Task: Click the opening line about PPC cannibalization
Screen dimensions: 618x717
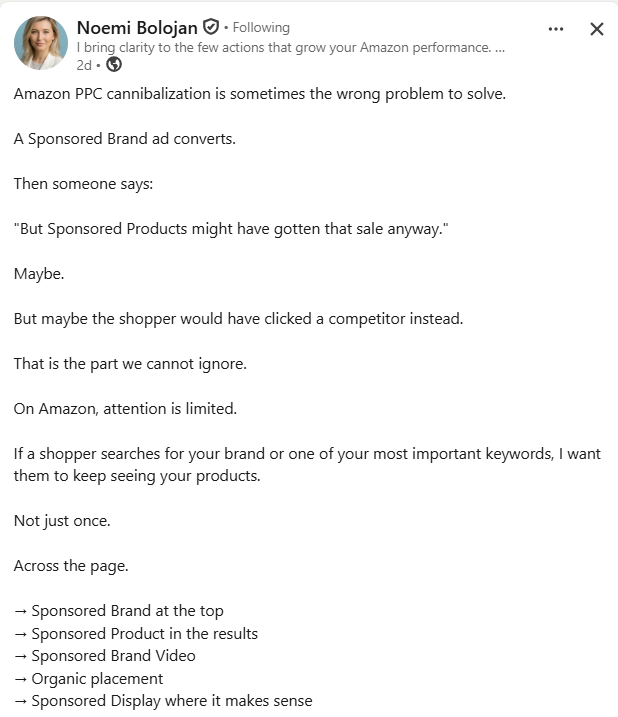Action: tap(260, 94)
